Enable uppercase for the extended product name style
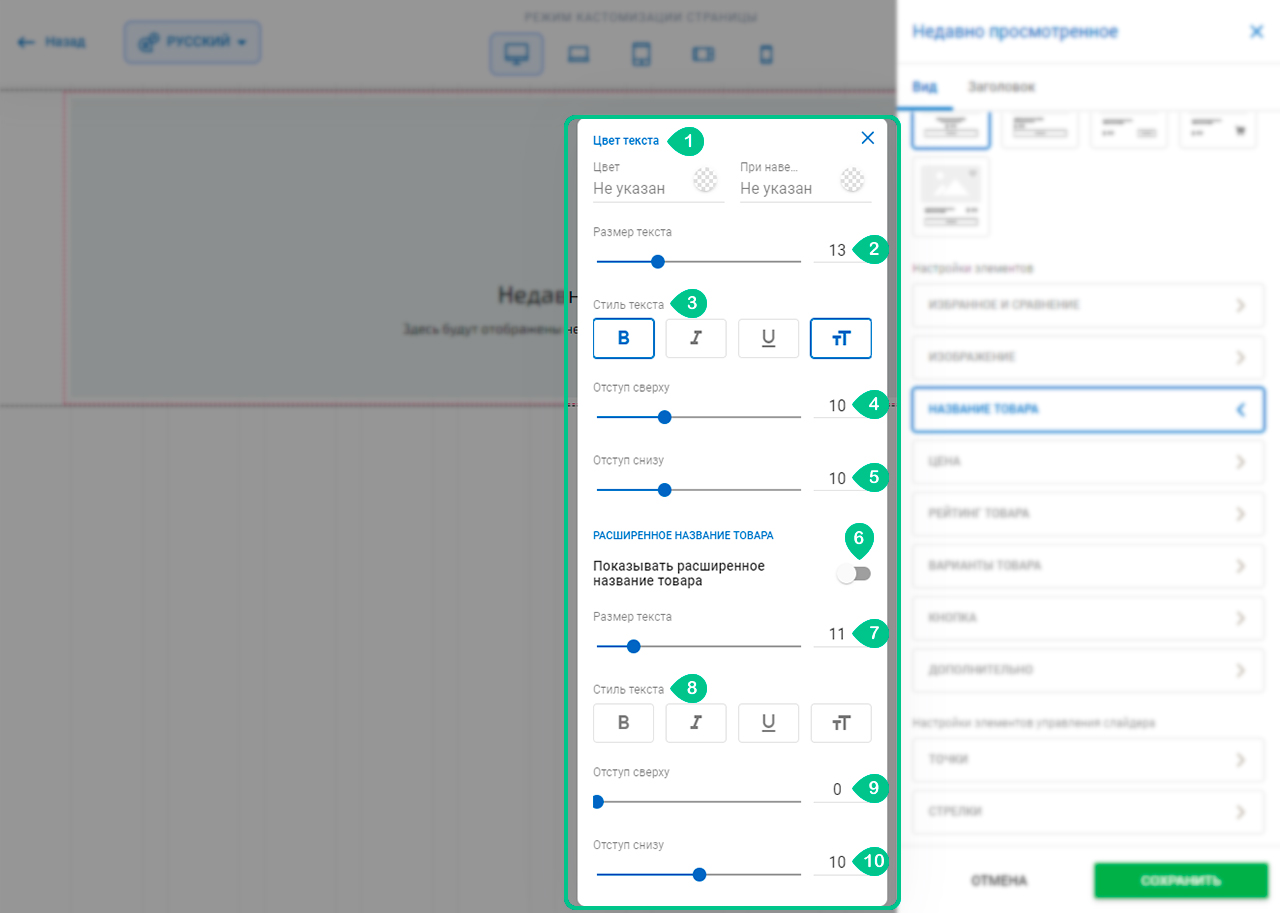This screenshot has width=1280, height=913. point(841,723)
